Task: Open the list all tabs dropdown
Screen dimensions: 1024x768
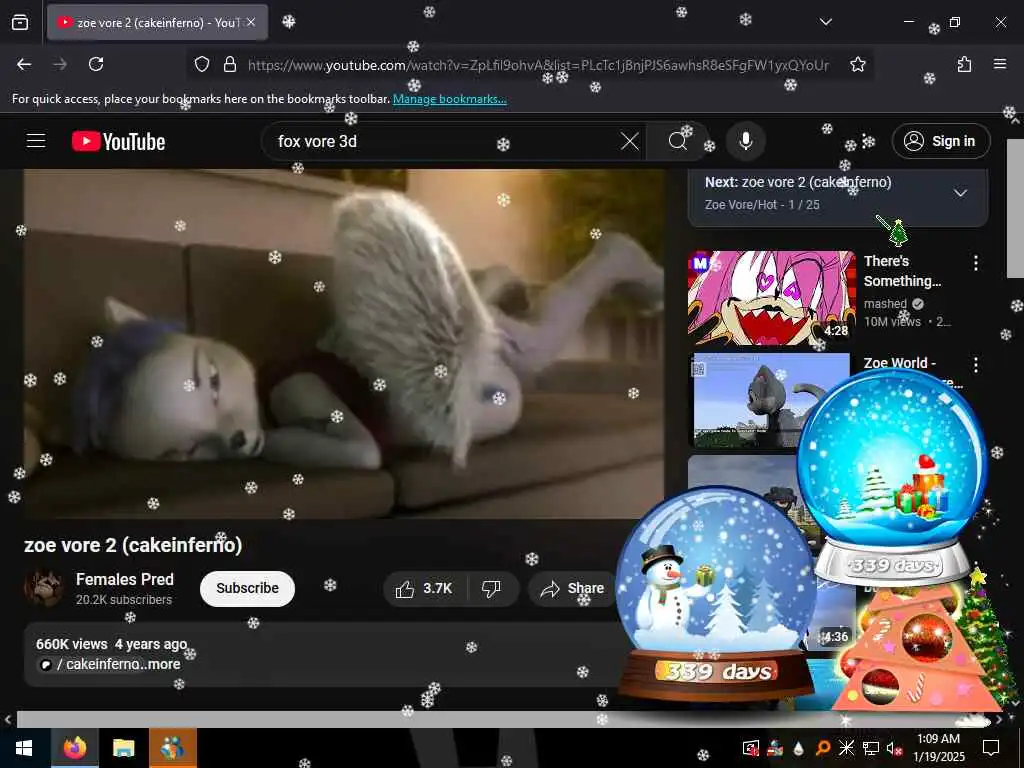Action: pos(826,22)
